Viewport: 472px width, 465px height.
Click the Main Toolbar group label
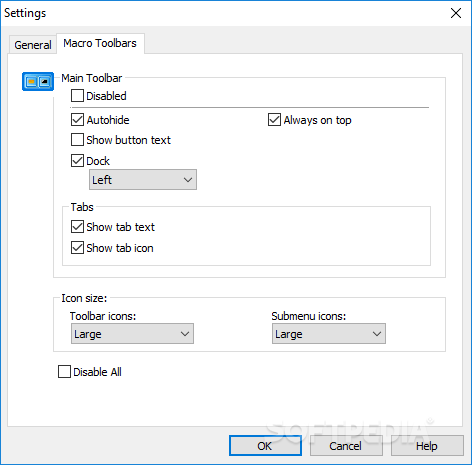click(x=92, y=78)
